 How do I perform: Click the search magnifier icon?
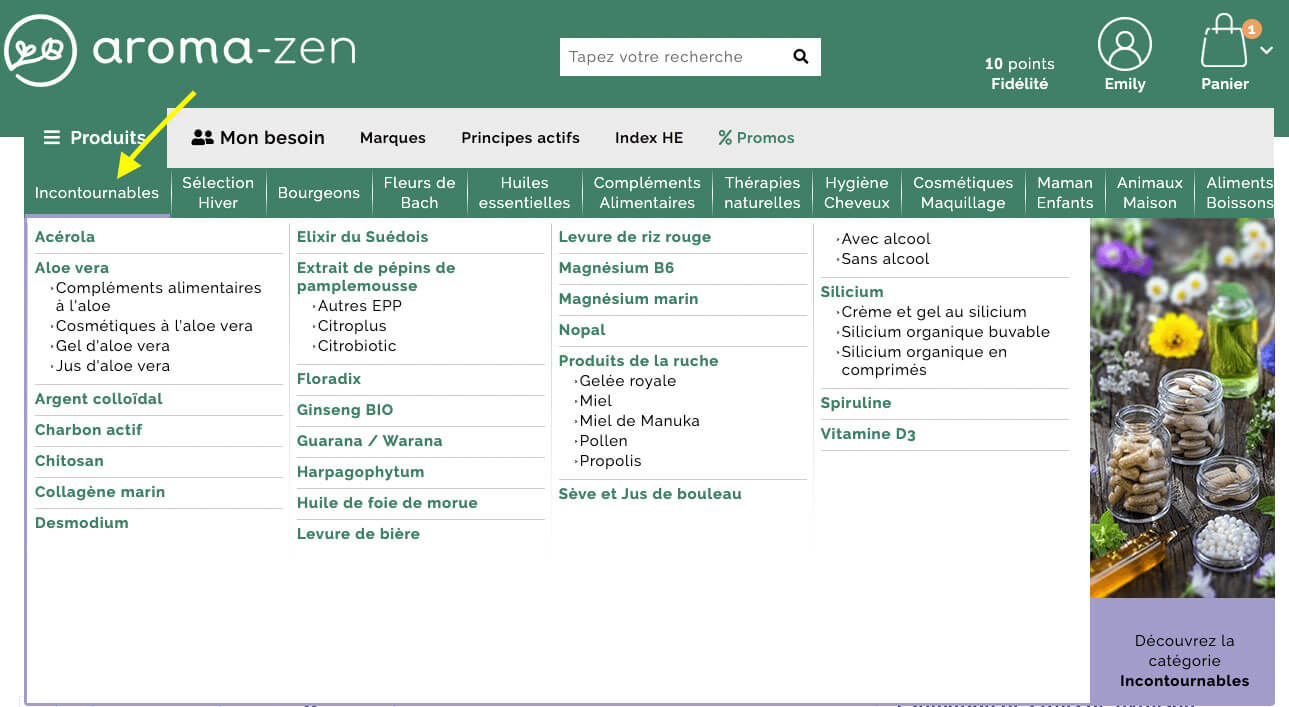coord(800,57)
